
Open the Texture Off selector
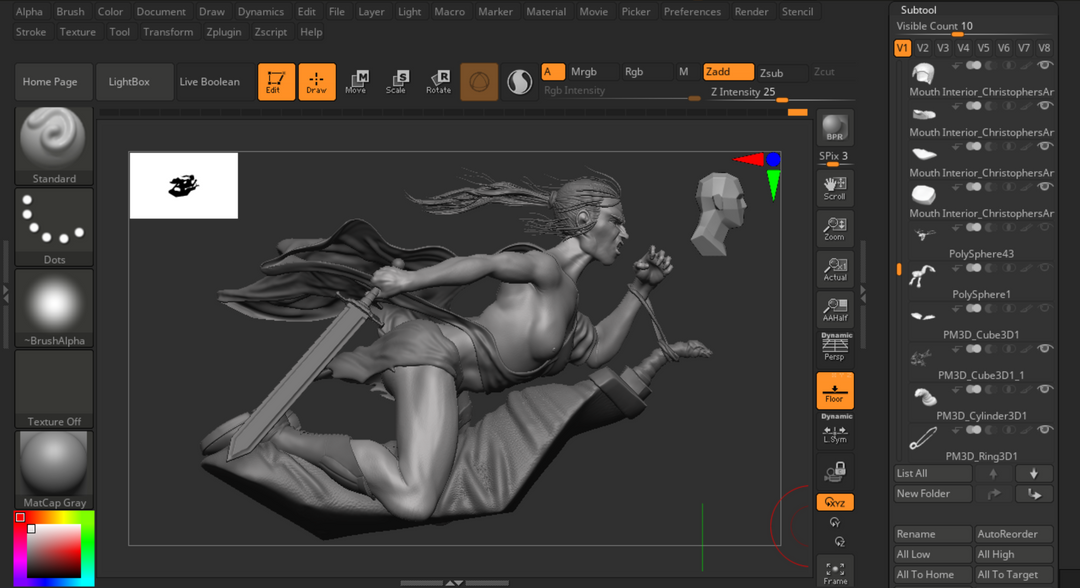(x=54, y=389)
